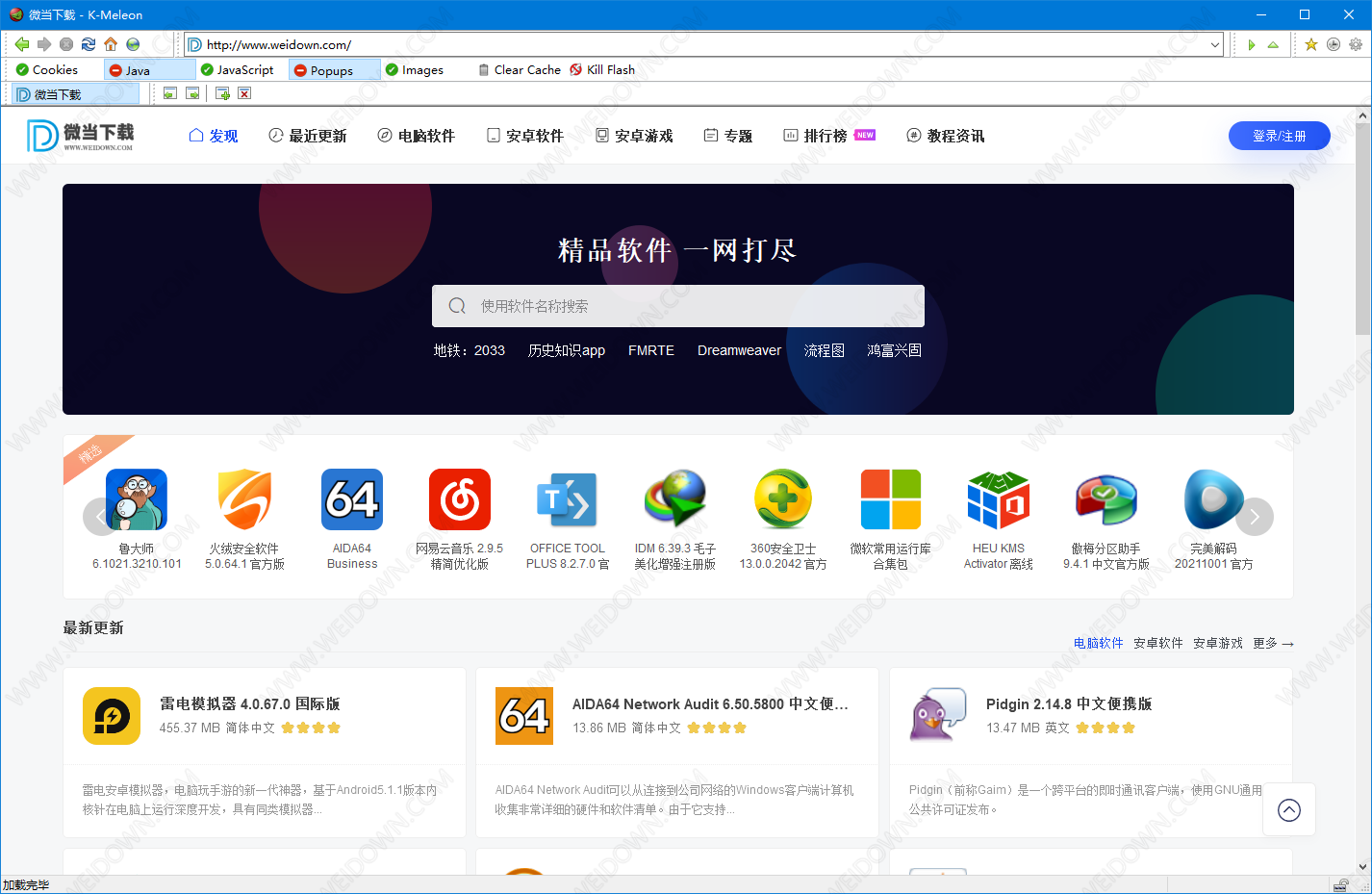Click the AIDA64 Network Audit orange icon
This screenshot has width=1372, height=894.
tap(524, 716)
